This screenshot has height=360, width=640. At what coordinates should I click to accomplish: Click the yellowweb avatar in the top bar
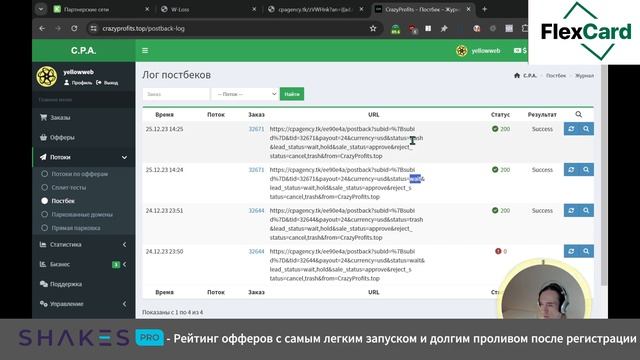pos(462,51)
